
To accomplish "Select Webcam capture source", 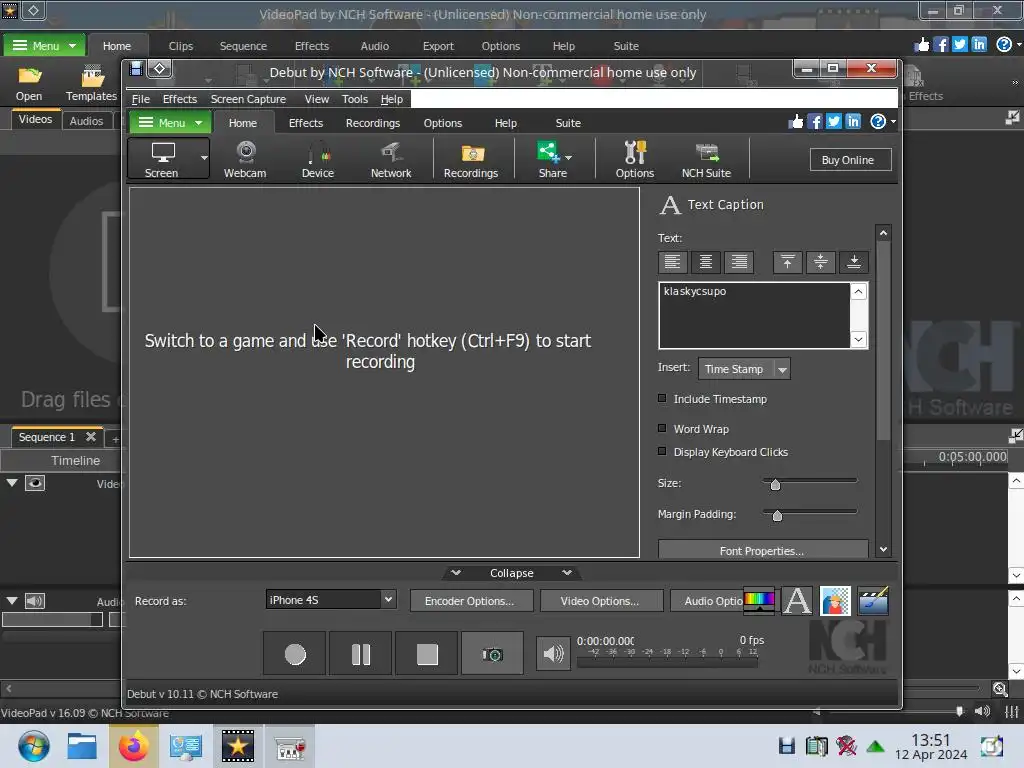I will pos(245,159).
